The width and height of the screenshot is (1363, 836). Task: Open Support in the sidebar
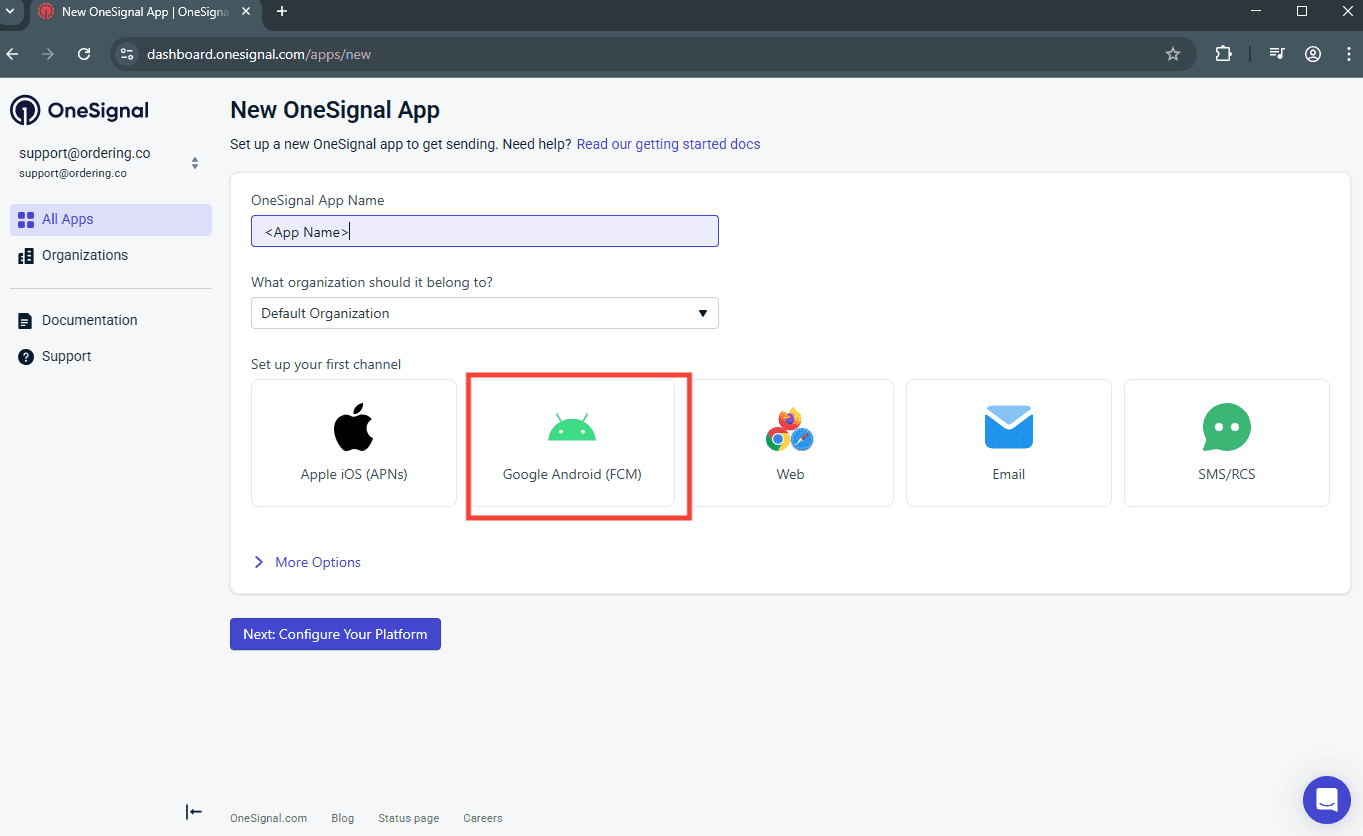click(111, 357)
